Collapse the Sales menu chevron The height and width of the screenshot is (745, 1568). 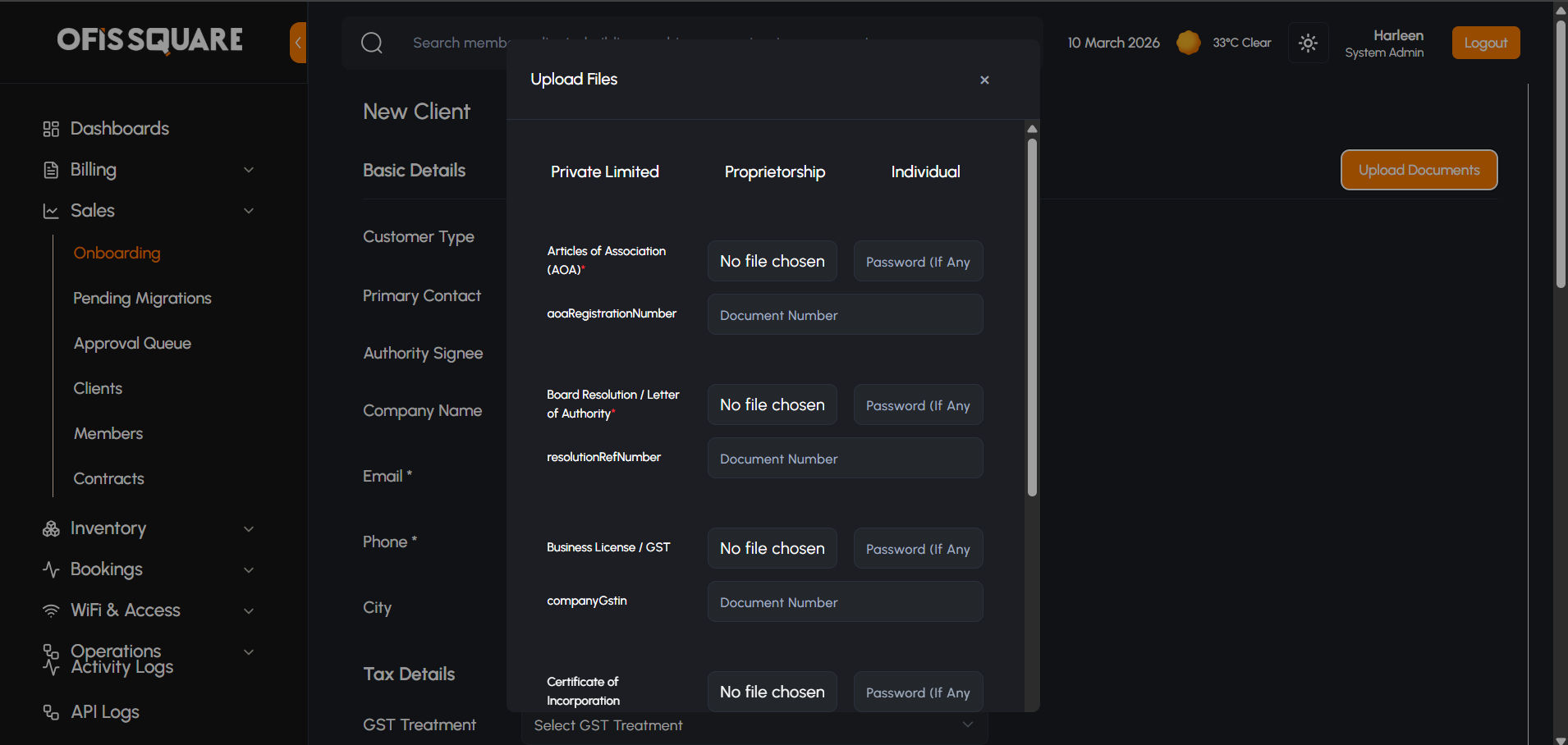249,211
